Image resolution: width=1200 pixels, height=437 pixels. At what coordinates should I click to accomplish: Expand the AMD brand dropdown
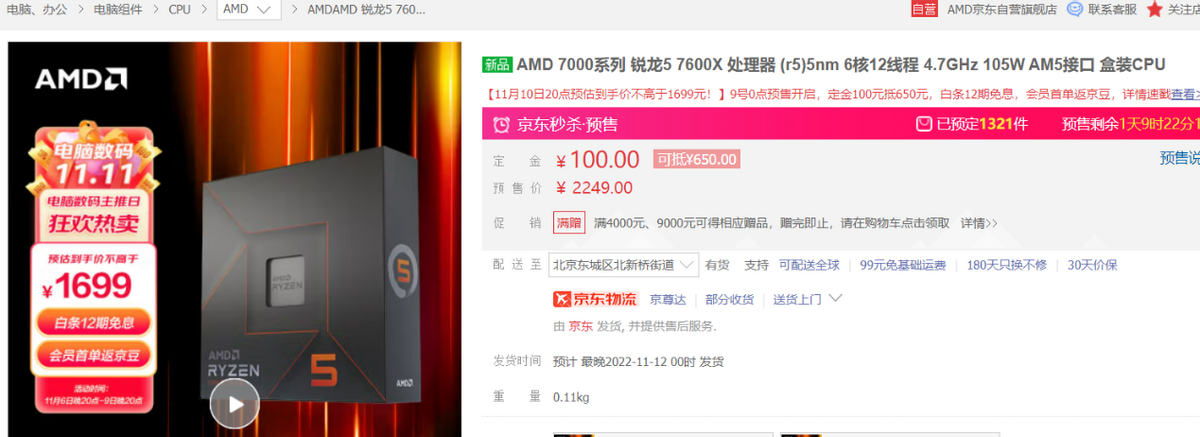tap(247, 10)
